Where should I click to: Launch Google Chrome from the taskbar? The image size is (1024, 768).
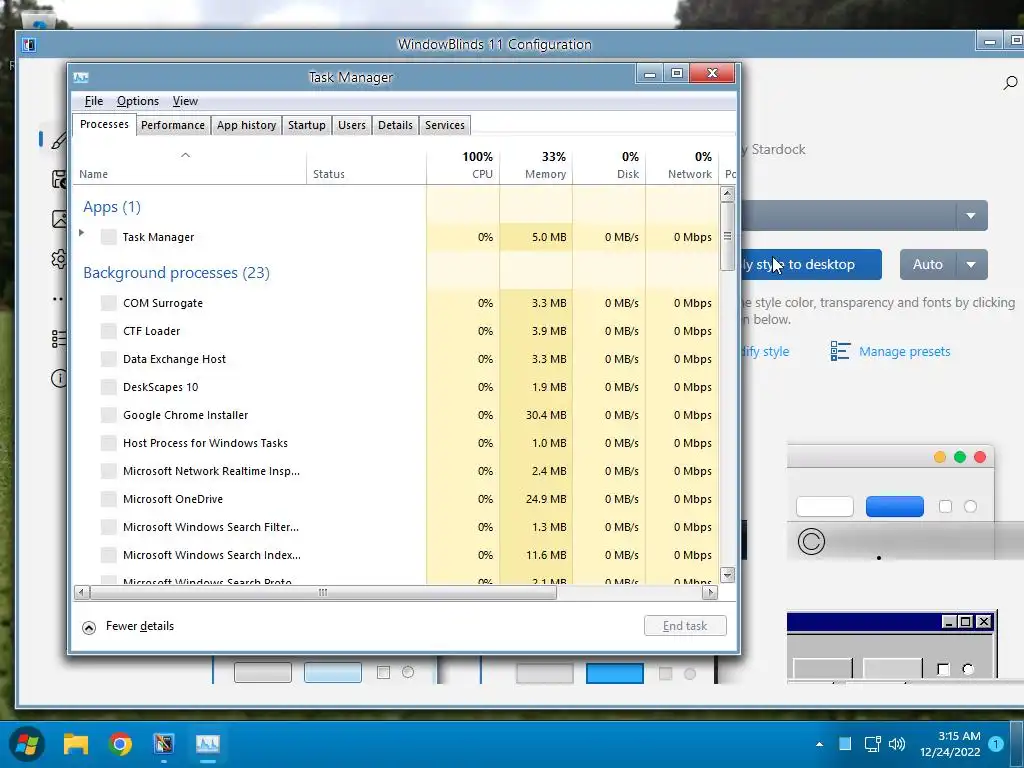point(120,744)
